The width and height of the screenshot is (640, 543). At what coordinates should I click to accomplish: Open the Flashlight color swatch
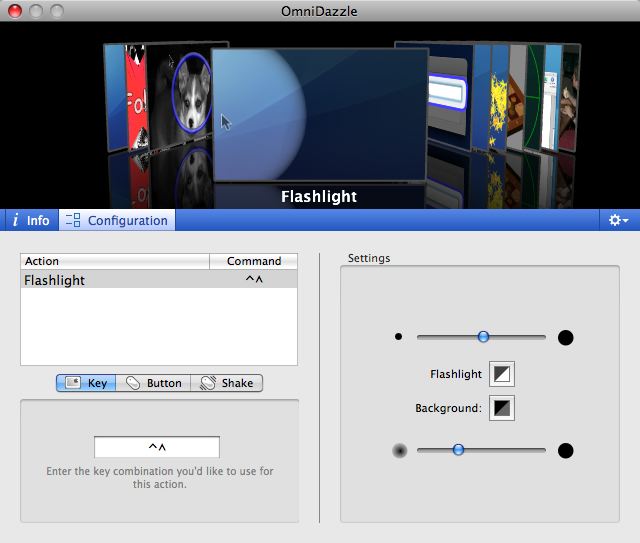pyautogui.click(x=501, y=374)
